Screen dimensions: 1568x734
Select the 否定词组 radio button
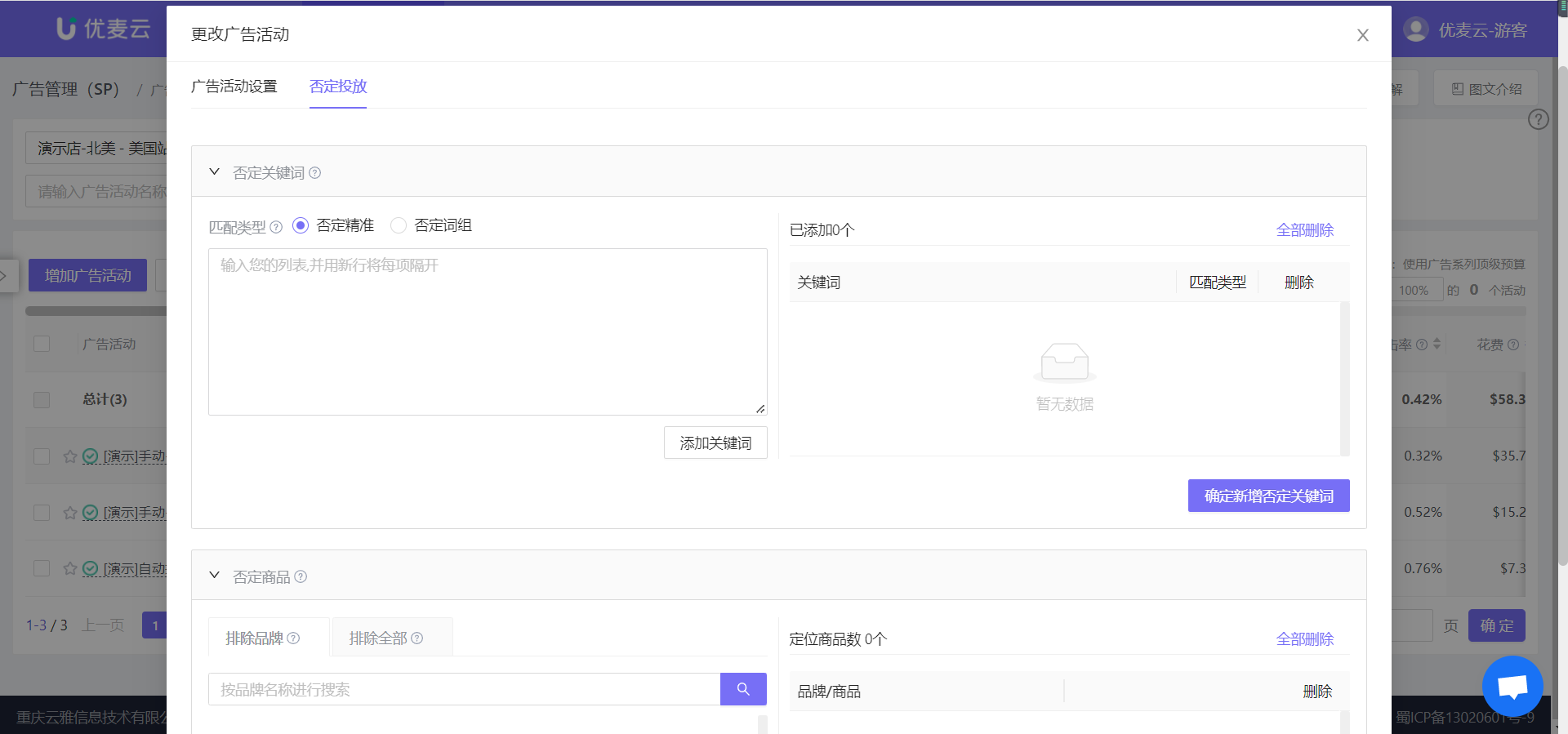pos(399,225)
